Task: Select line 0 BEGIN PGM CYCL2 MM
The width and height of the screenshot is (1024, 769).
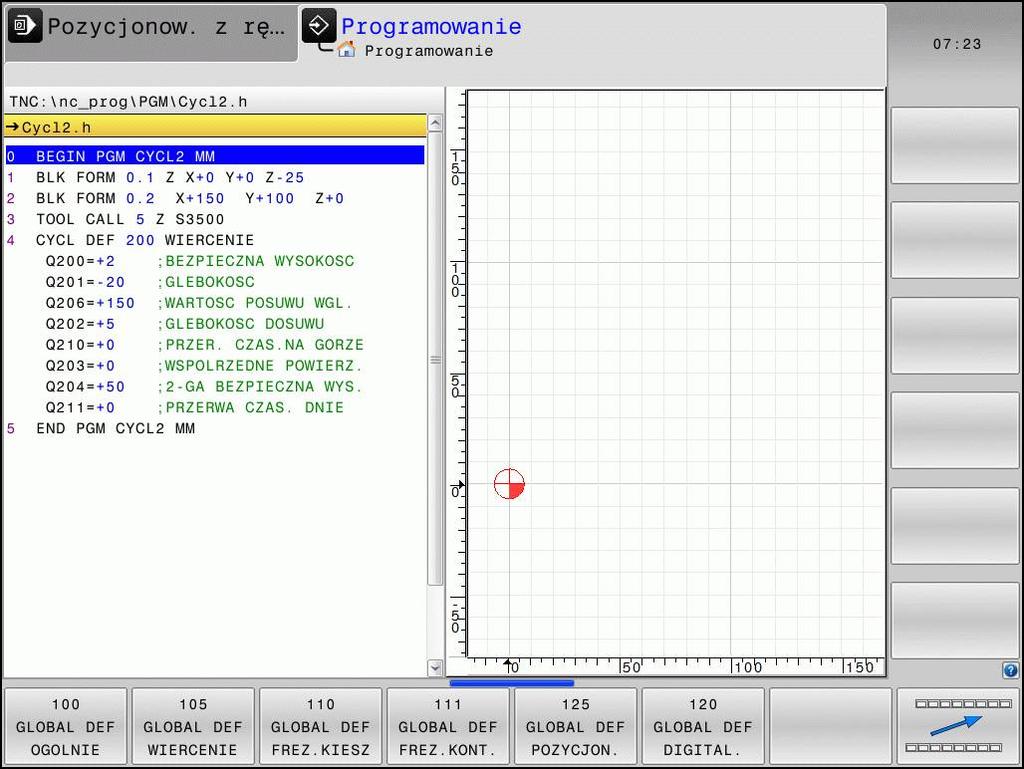Action: [x=215, y=156]
